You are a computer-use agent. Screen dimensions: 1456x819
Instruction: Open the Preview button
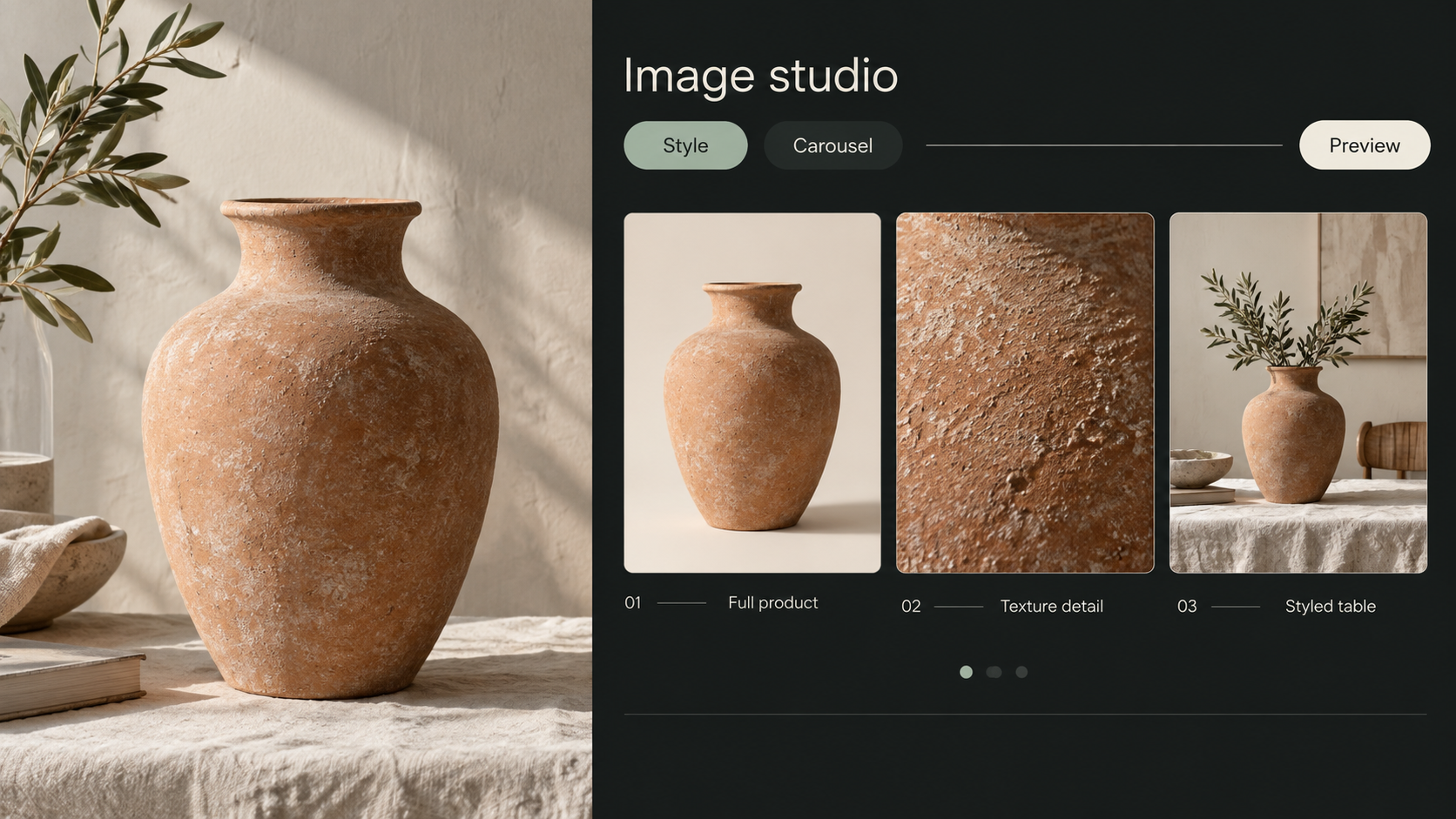pyautogui.click(x=1365, y=145)
